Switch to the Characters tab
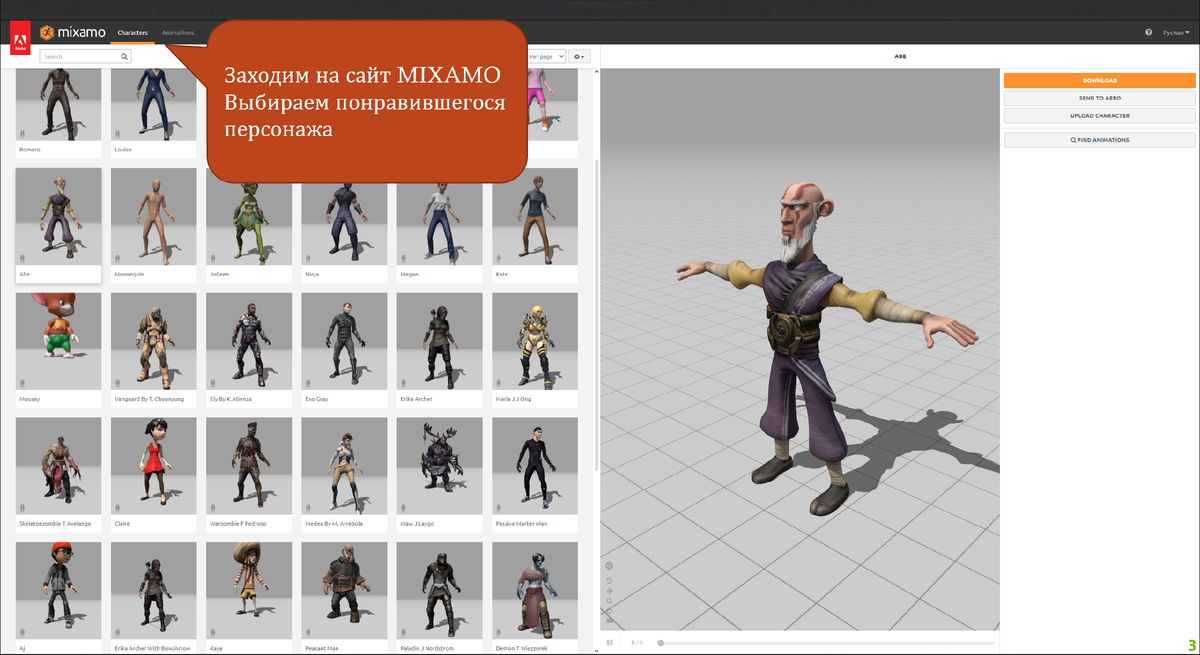Viewport: 1200px width, 655px height. click(x=132, y=33)
